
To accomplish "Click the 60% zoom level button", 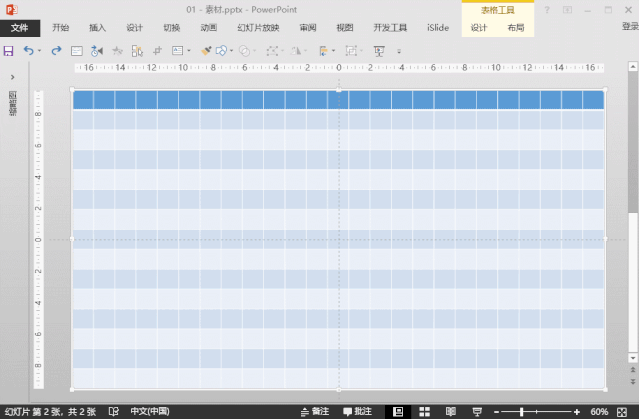I will [x=599, y=411].
